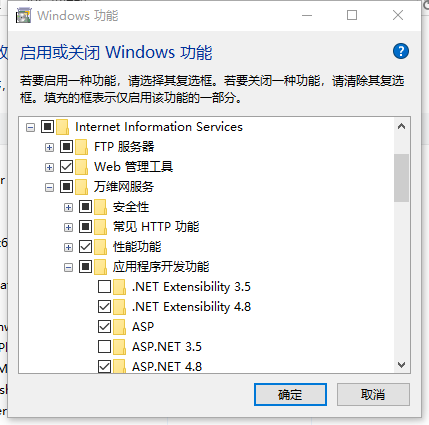Click the ASP folder icon
This screenshot has height=425, width=429.
tap(120, 327)
